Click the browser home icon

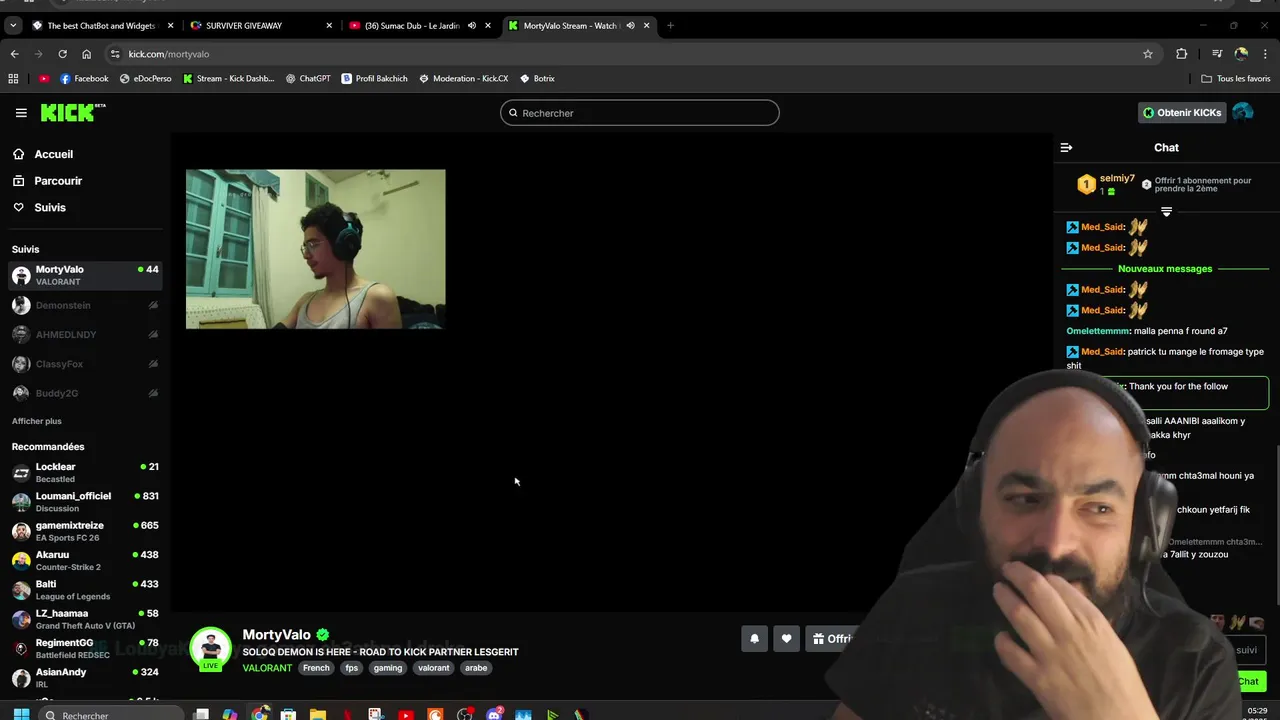[x=86, y=54]
